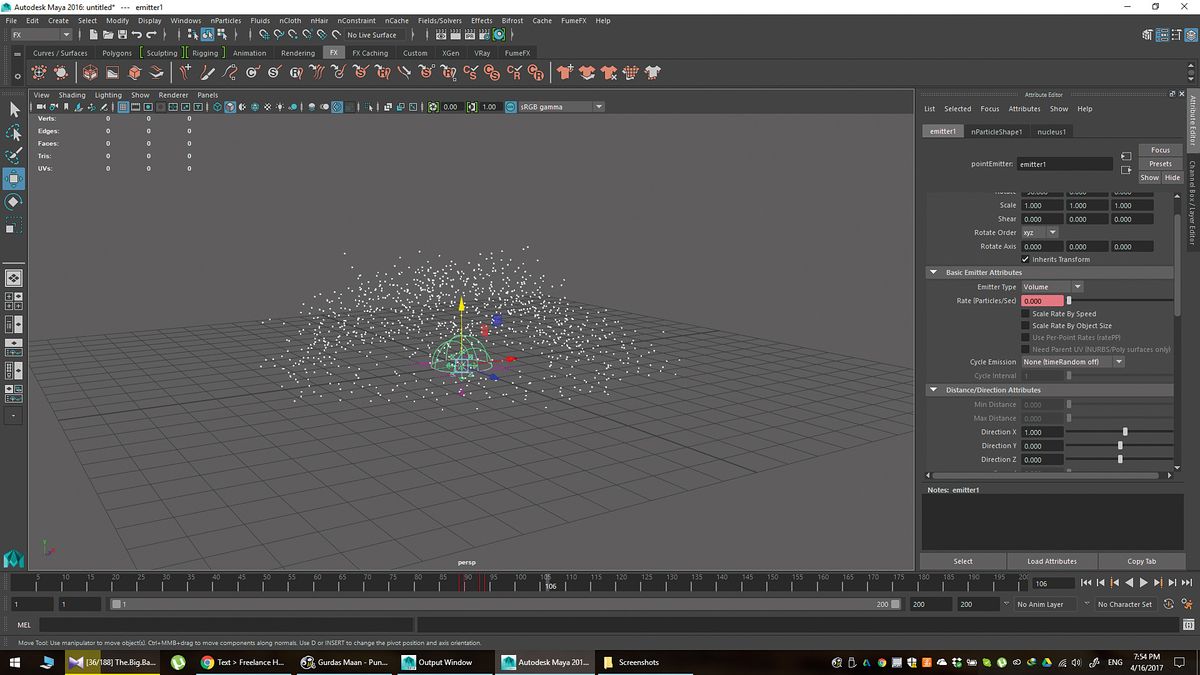Viewport: 1200px width, 675px height.
Task: Switch to the nParticleShape1 tab
Action: 997,131
